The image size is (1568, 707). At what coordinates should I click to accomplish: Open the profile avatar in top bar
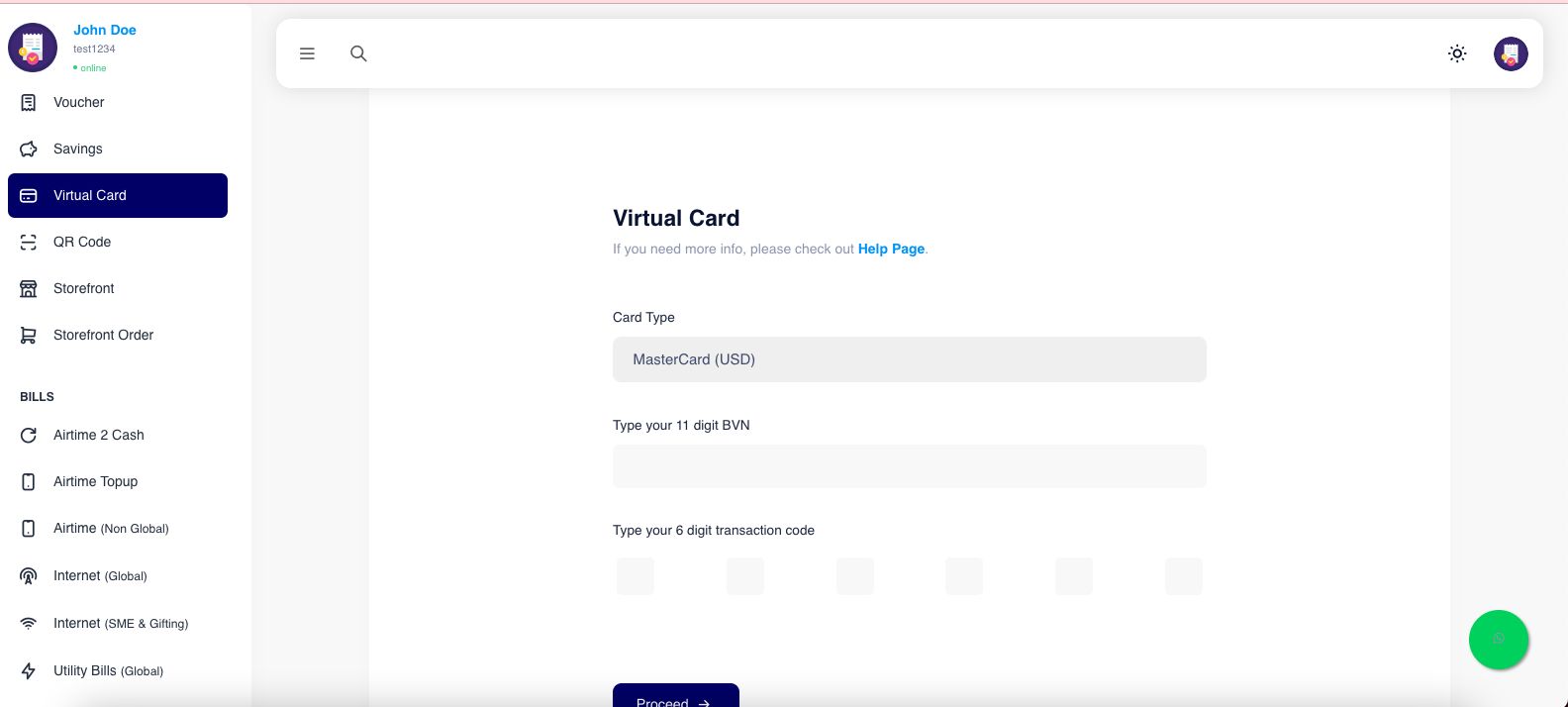tap(1511, 53)
